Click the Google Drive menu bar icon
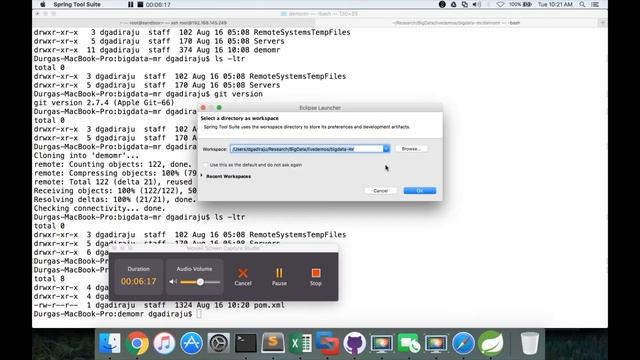This screenshot has height=360, width=640. coord(453,4)
